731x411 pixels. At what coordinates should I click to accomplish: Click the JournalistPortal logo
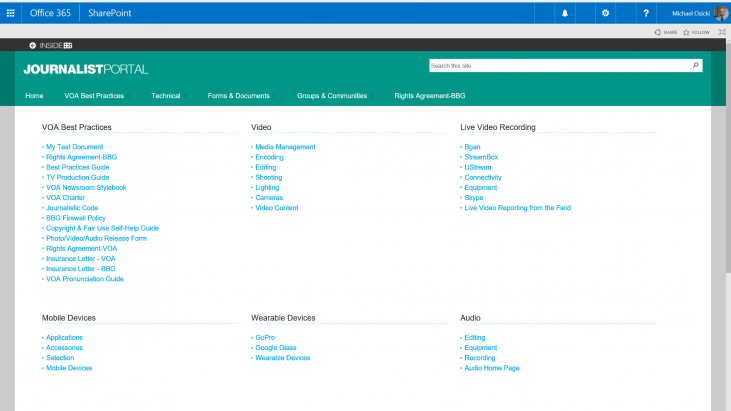point(86,69)
